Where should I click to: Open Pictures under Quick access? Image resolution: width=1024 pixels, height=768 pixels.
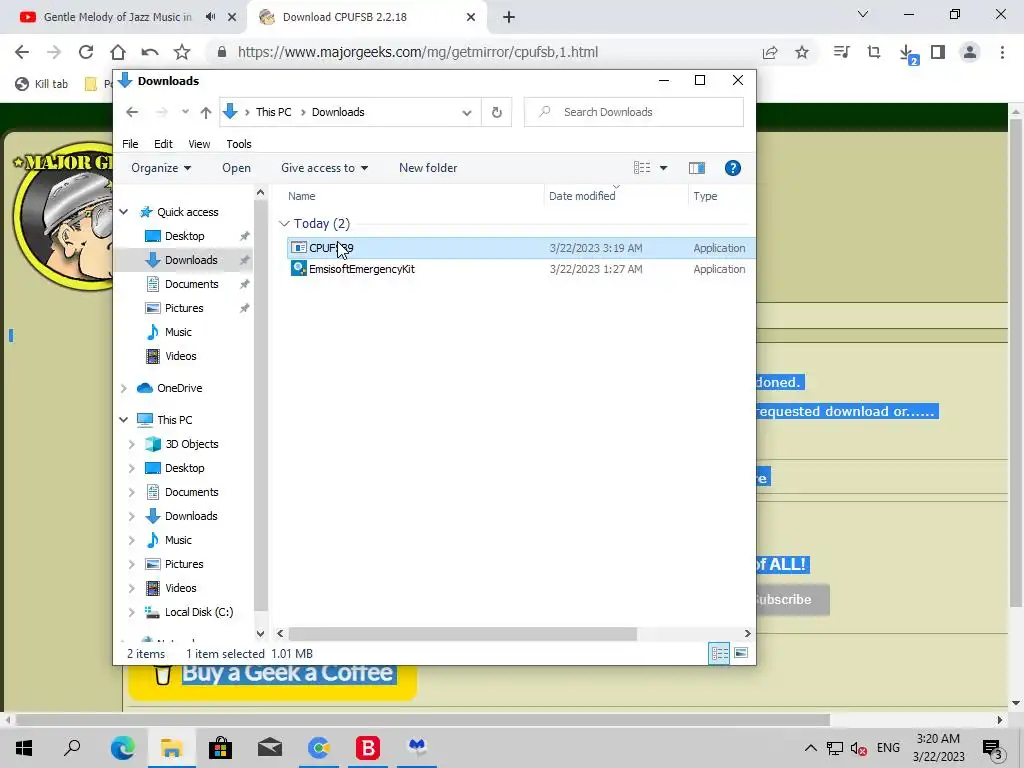[184, 308]
